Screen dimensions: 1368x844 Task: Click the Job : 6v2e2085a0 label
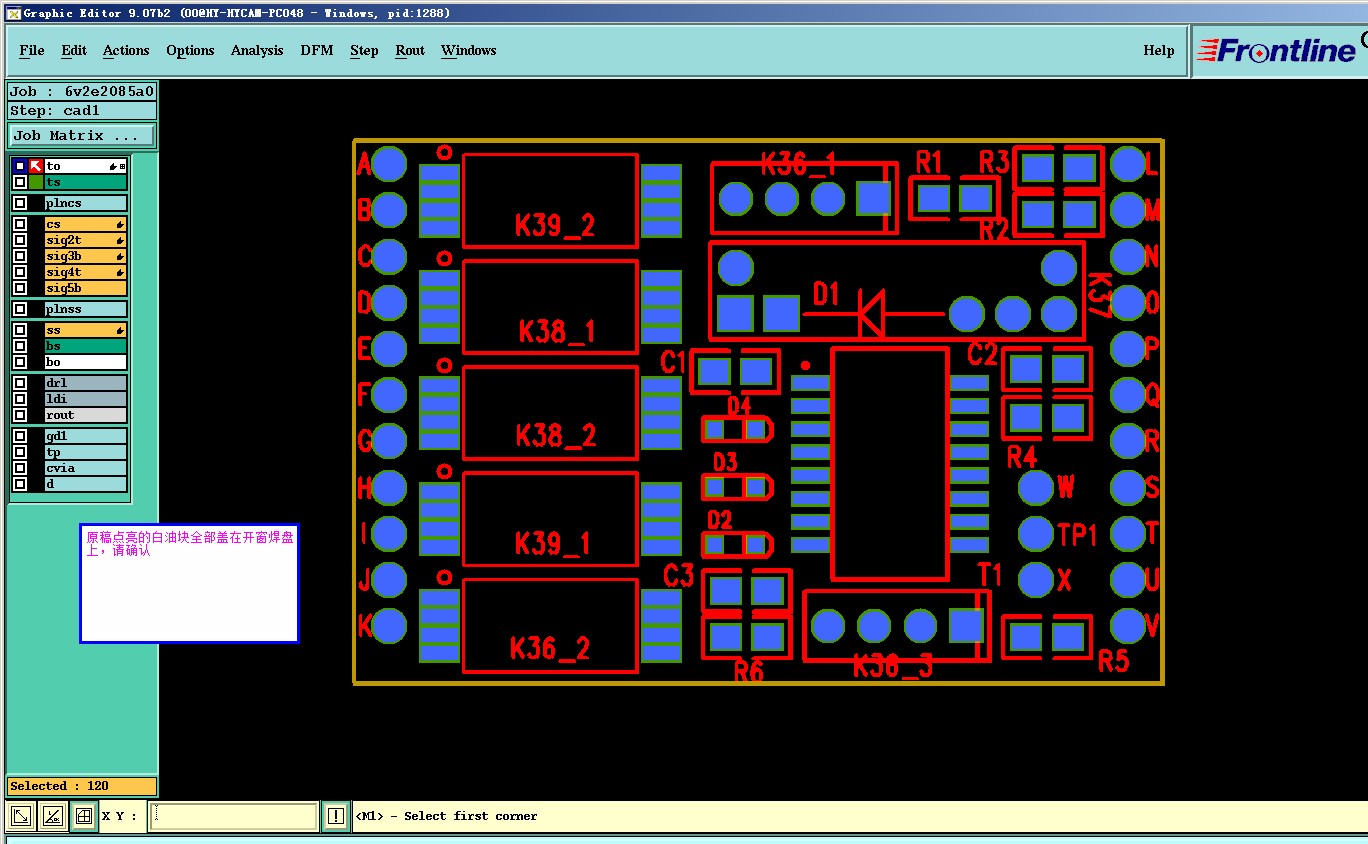pos(82,91)
